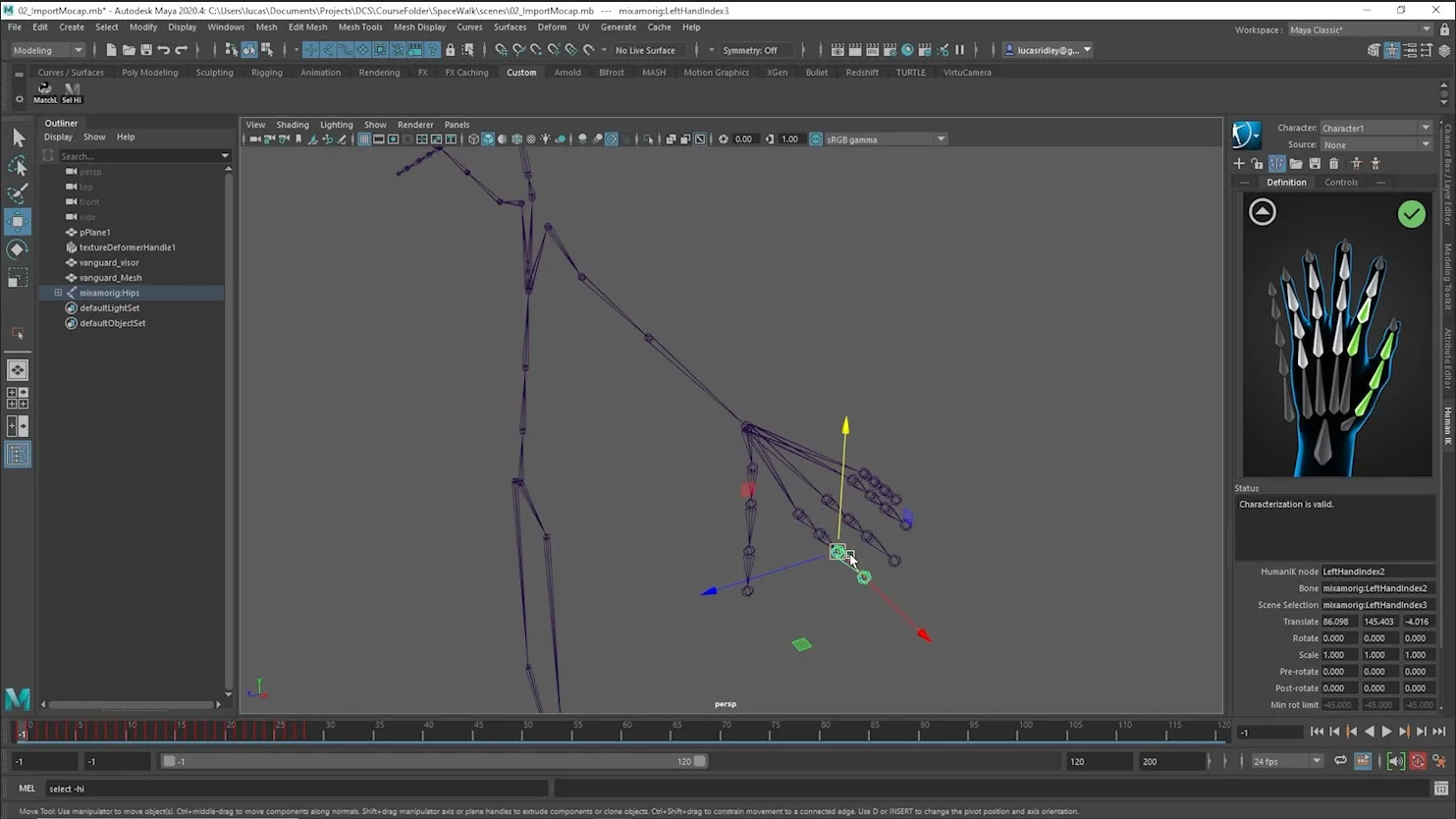Image resolution: width=1456 pixels, height=819 pixels.
Task: Render the current frame with the clapperboard icon
Action: pos(854,49)
